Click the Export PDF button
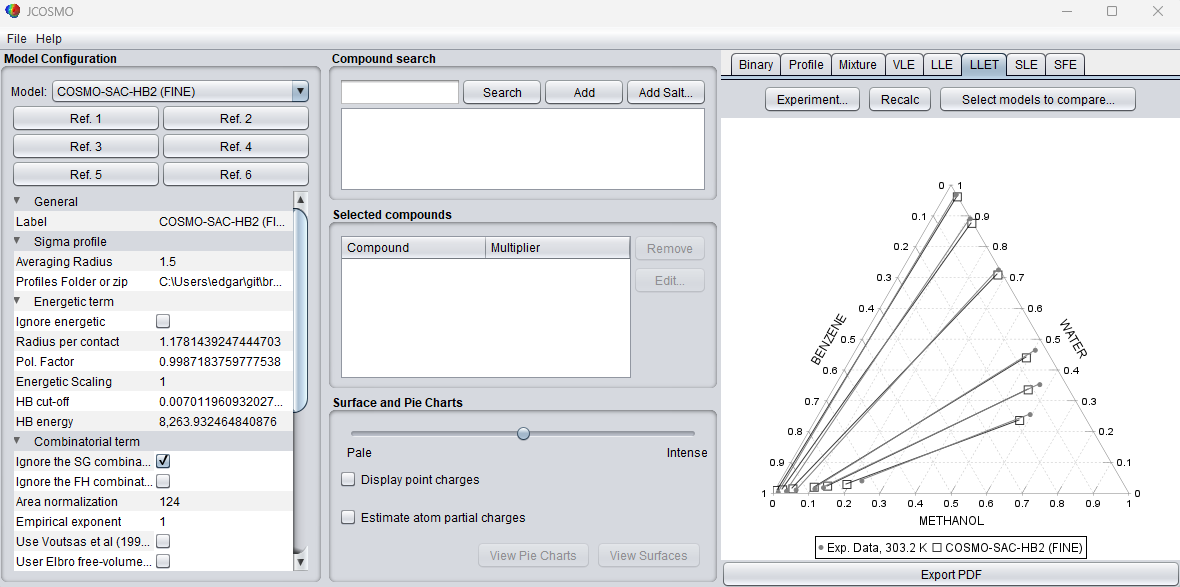1180x587 pixels. (950, 574)
